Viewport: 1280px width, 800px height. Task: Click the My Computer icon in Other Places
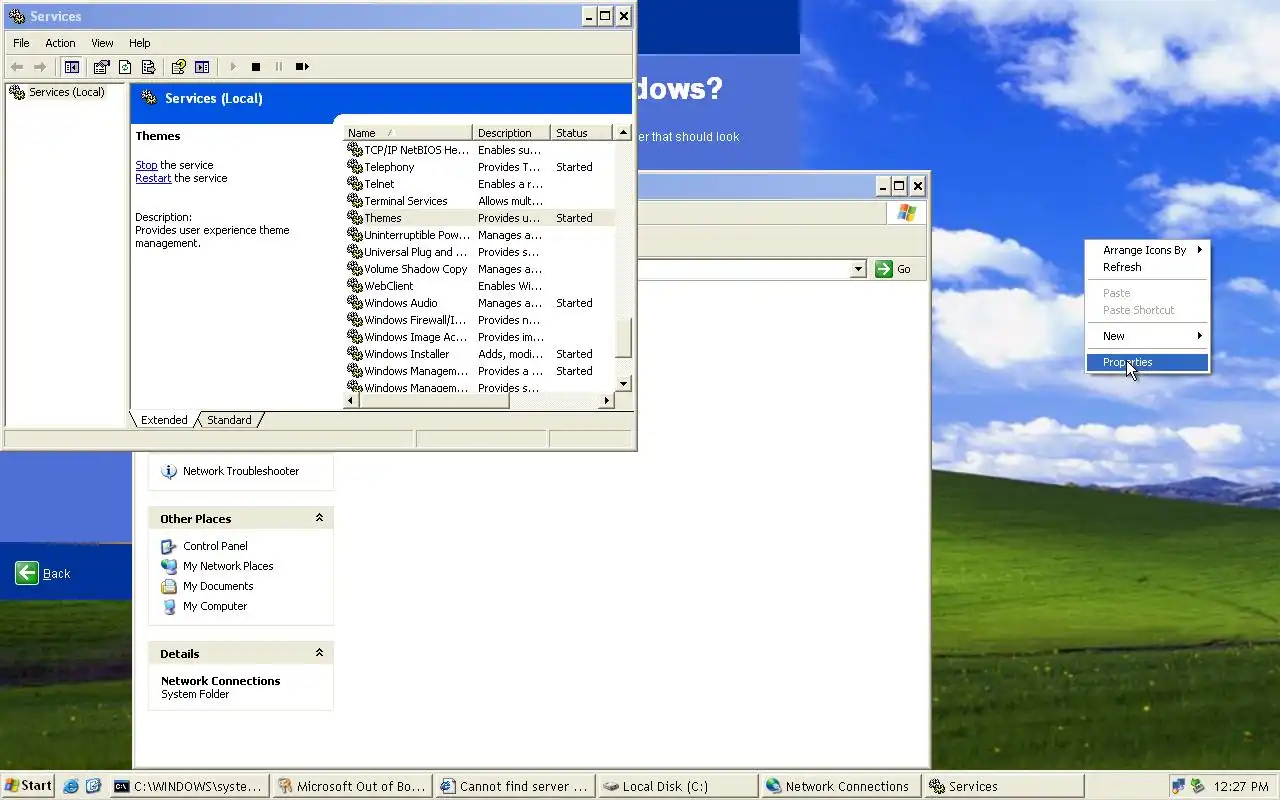tap(169, 606)
